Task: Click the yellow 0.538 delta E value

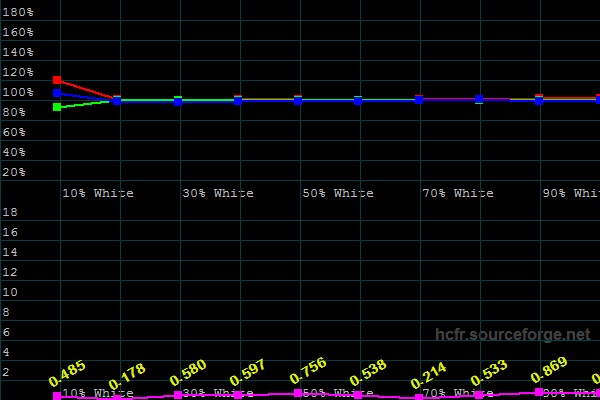Action: tap(368, 373)
